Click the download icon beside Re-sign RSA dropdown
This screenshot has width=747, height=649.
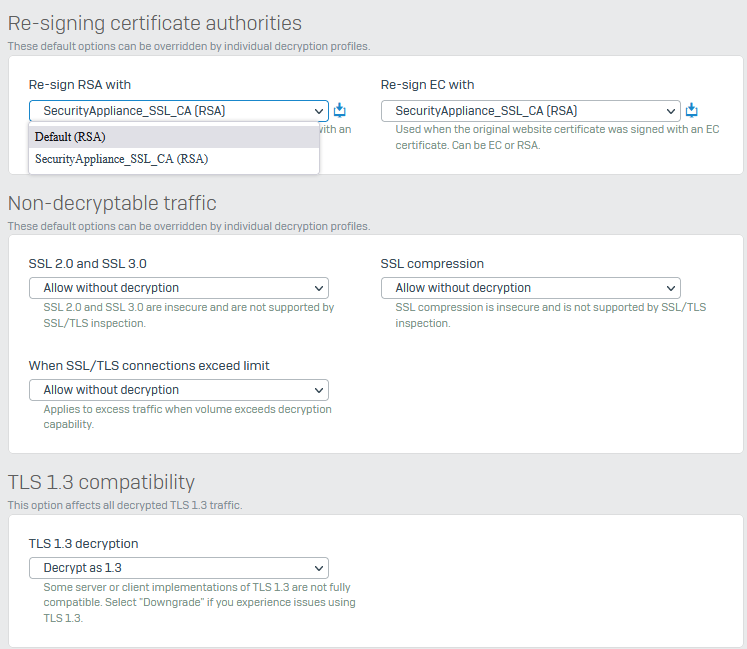[x=340, y=110]
